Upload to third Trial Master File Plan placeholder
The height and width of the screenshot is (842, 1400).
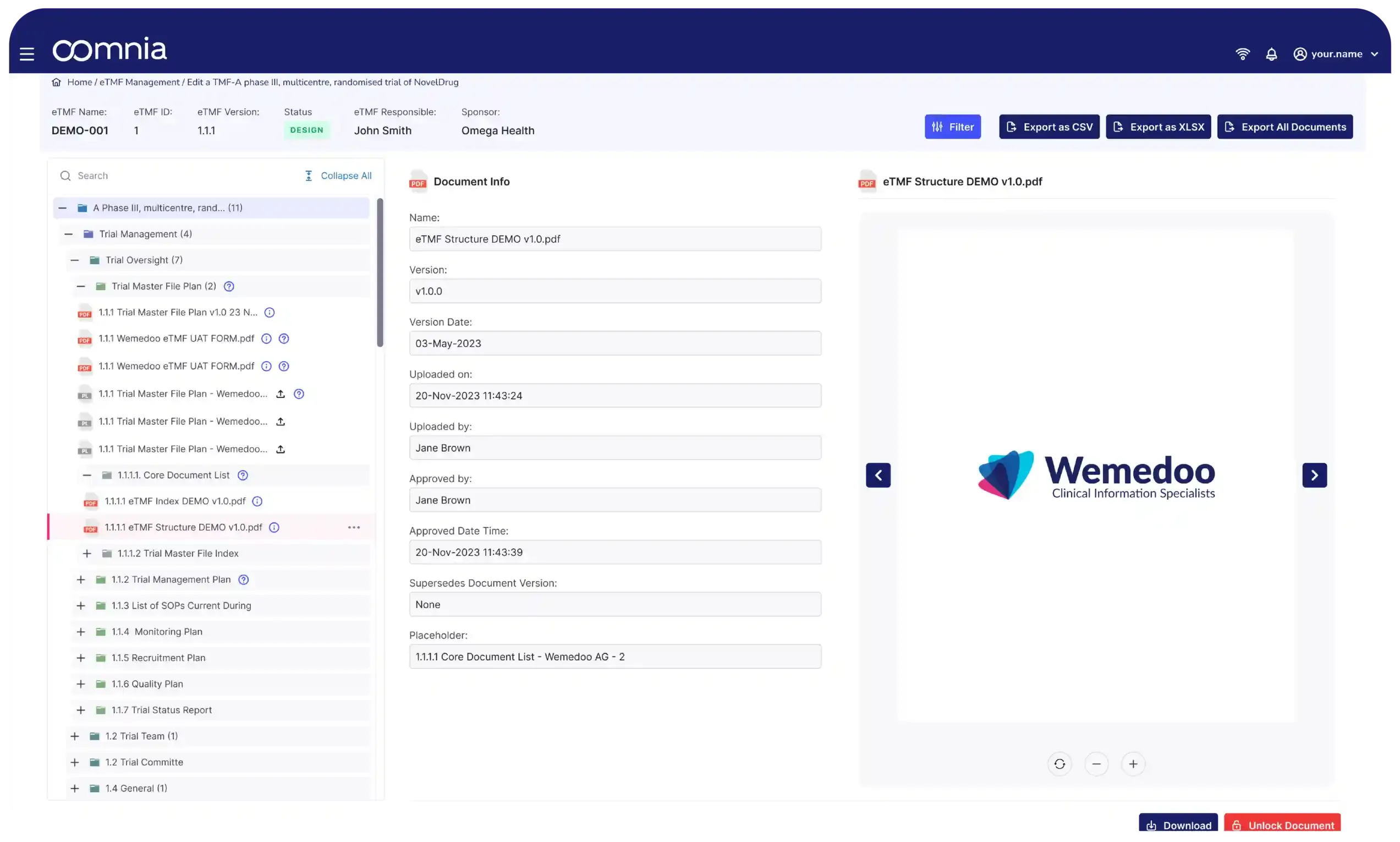pyautogui.click(x=281, y=450)
